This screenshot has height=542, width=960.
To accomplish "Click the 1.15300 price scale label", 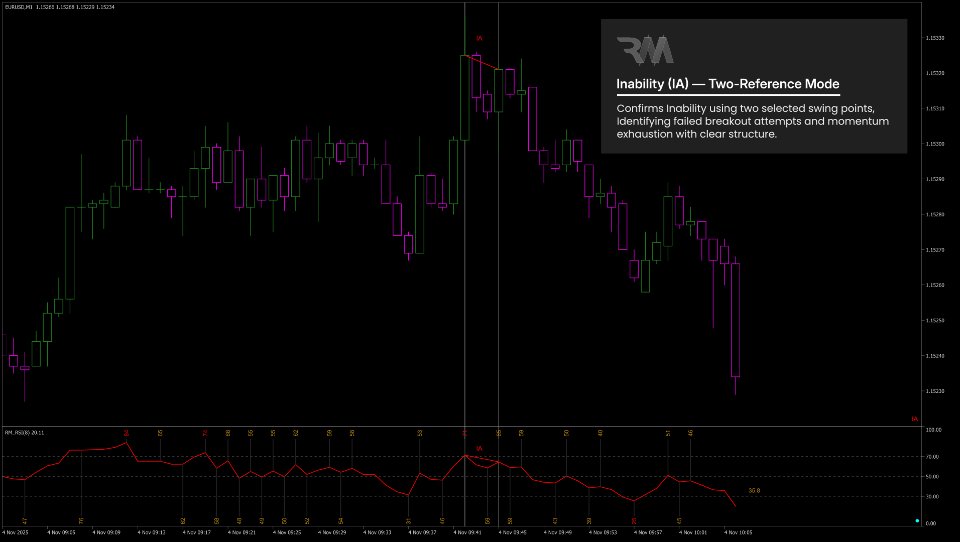I will (934, 144).
